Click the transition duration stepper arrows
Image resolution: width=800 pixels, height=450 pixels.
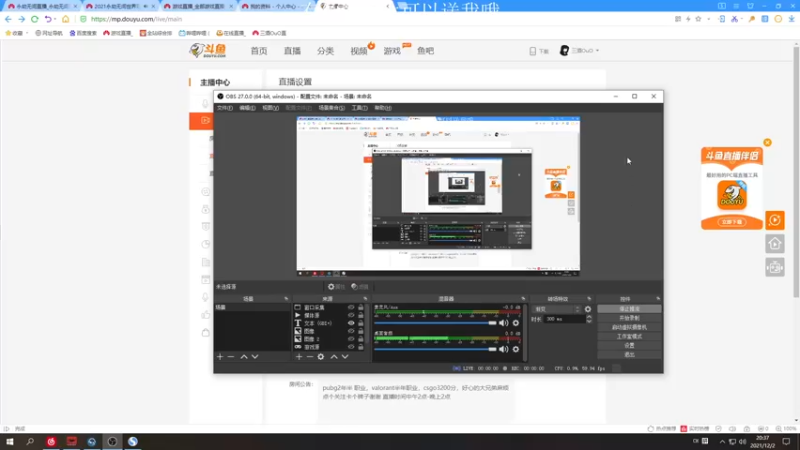pyautogui.click(x=589, y=319)
